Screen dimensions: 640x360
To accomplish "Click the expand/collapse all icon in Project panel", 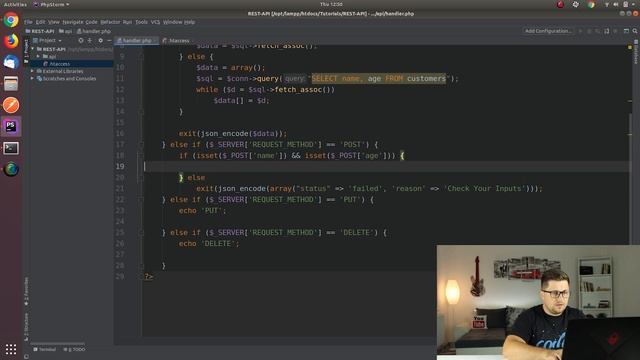I will point(90,40).
